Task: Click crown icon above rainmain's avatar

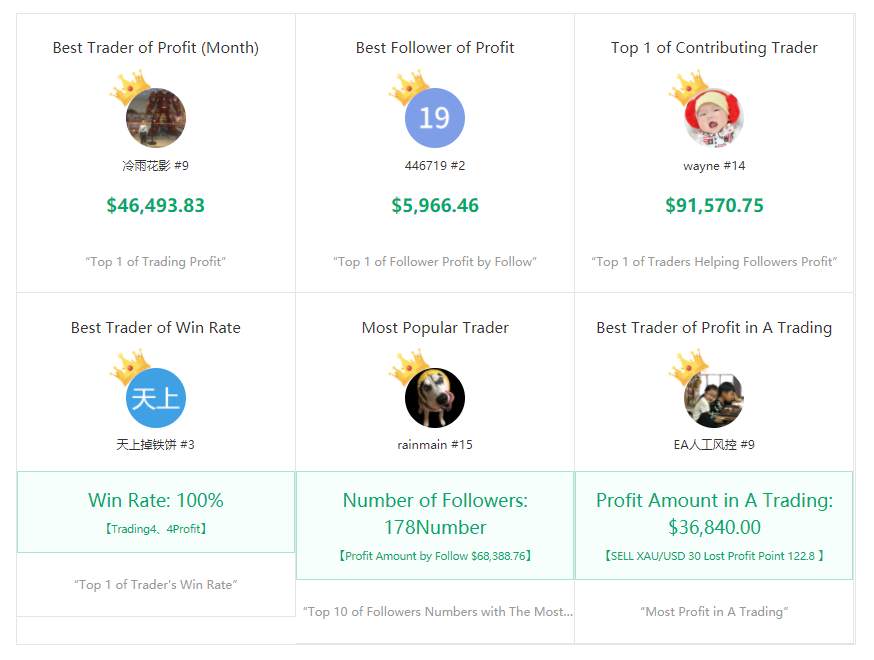Action: [409, 367]
